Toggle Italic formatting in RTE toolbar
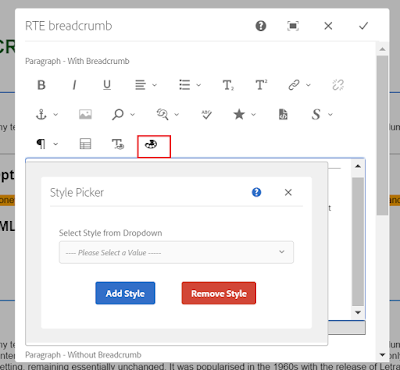The image size is (400, 370). pos(74,85)
